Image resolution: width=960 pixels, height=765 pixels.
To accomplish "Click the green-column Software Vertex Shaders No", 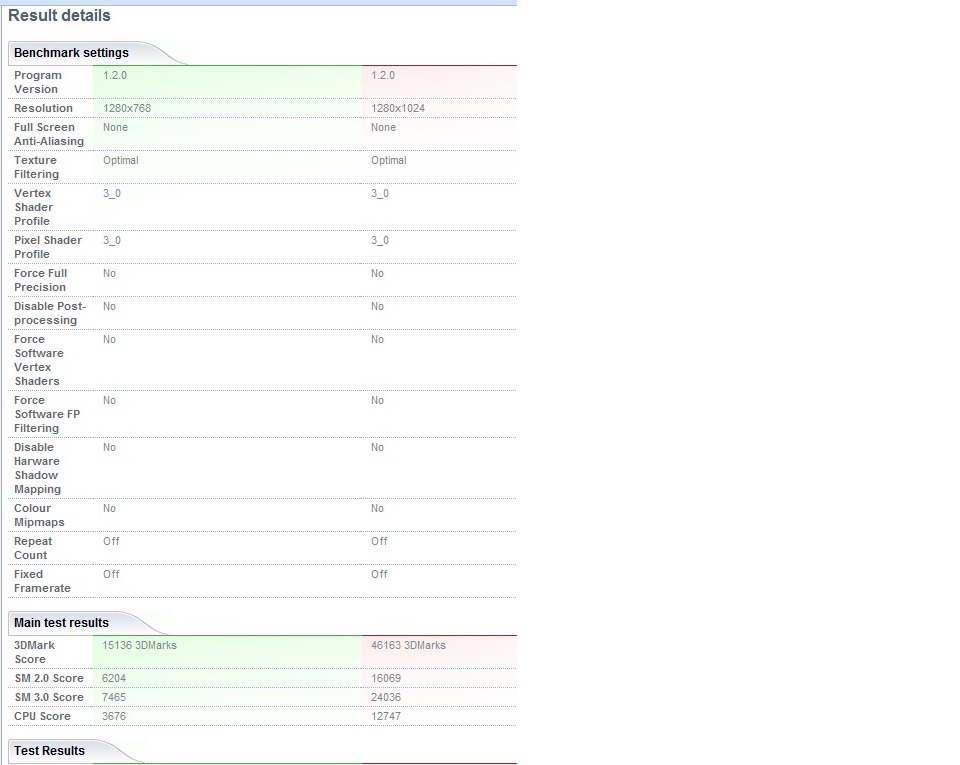I will point(109,340).
